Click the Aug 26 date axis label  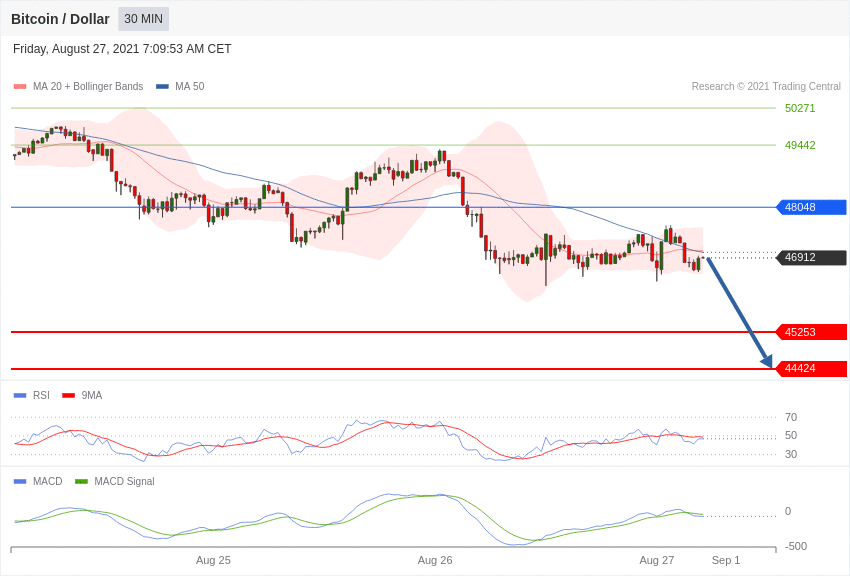[x=435, y=560]
